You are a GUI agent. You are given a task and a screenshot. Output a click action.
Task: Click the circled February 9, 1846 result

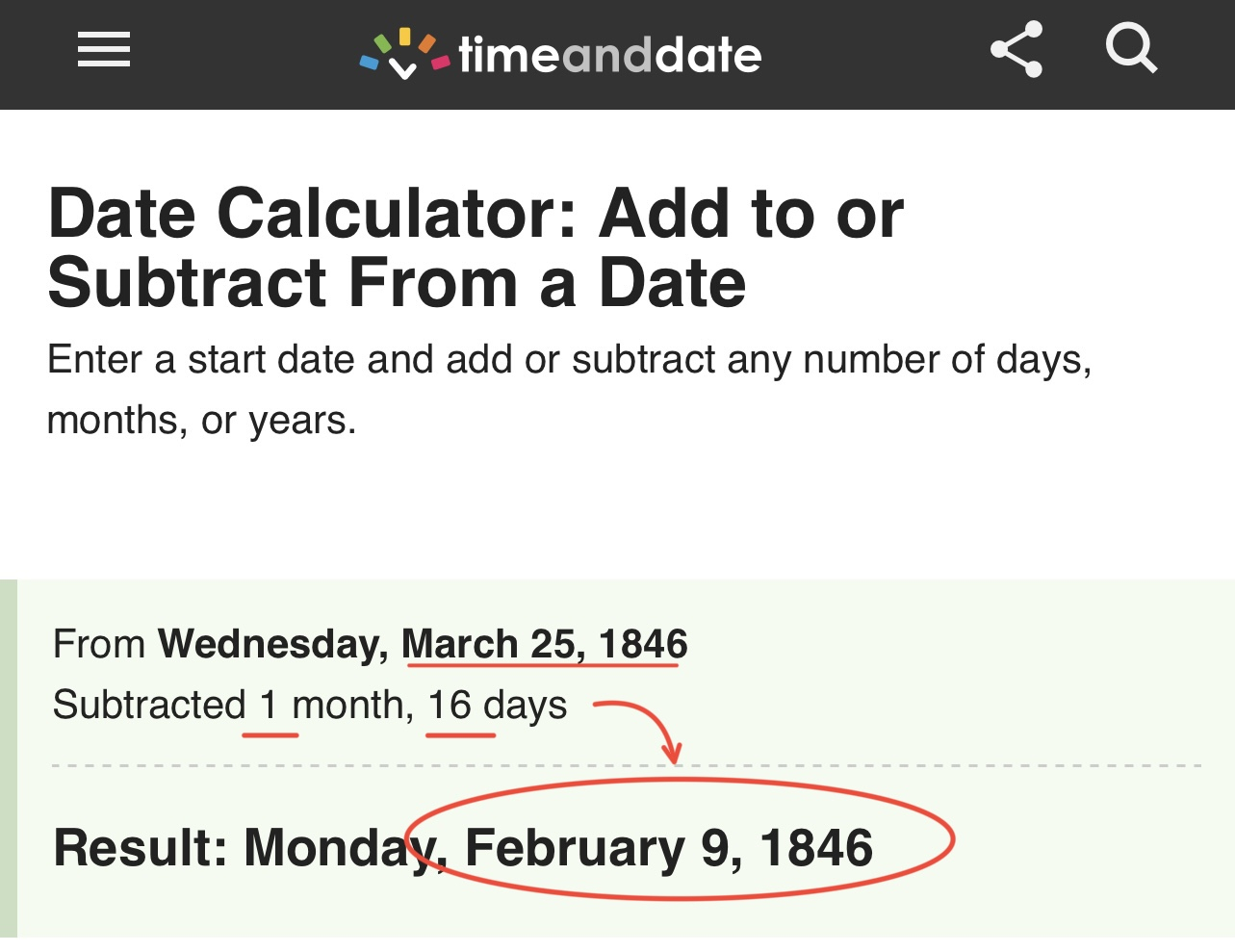click(x=669, y=847)
